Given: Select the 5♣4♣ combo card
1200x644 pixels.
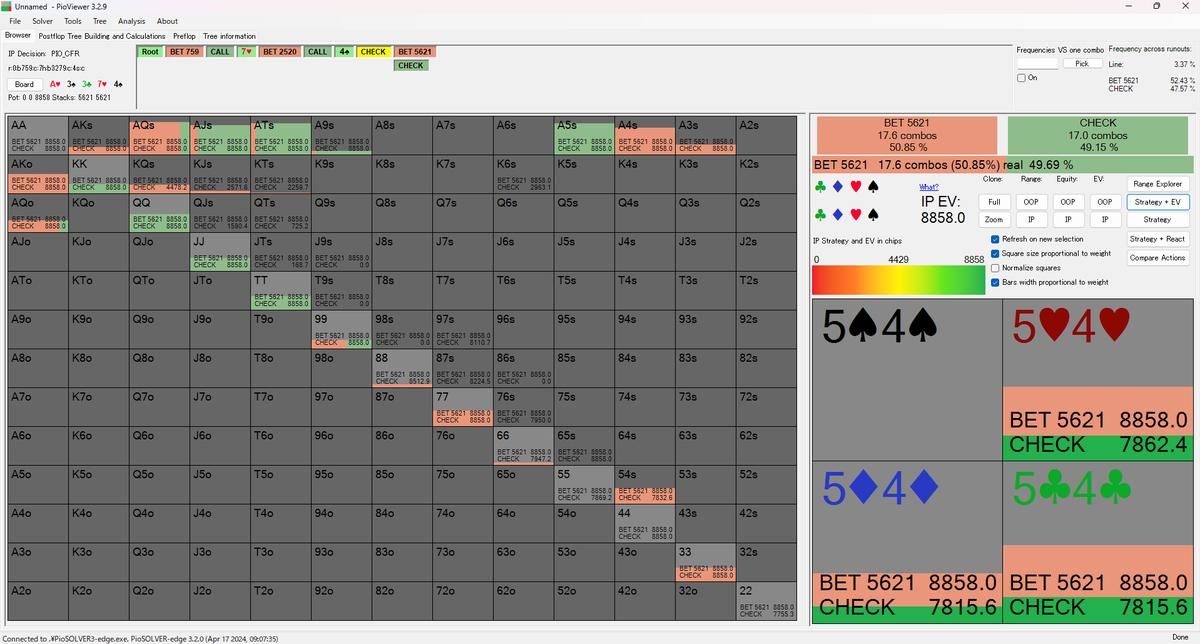Looking at the screenshot, I should click(1098, 540).
